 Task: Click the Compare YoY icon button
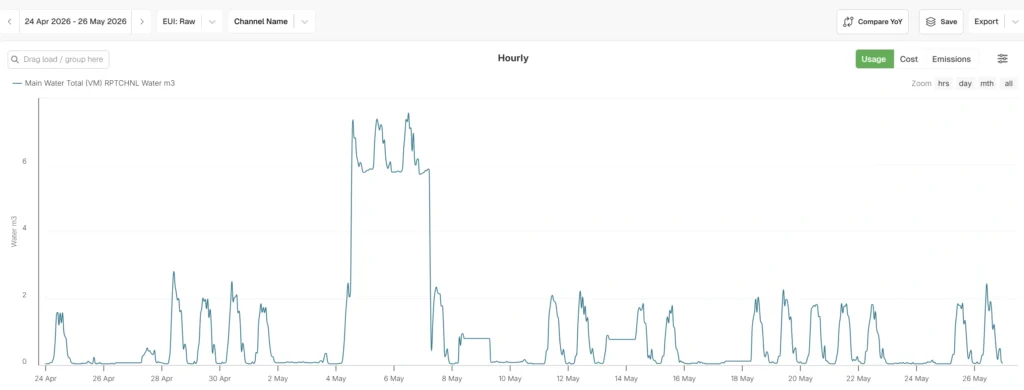coord(848,22)
